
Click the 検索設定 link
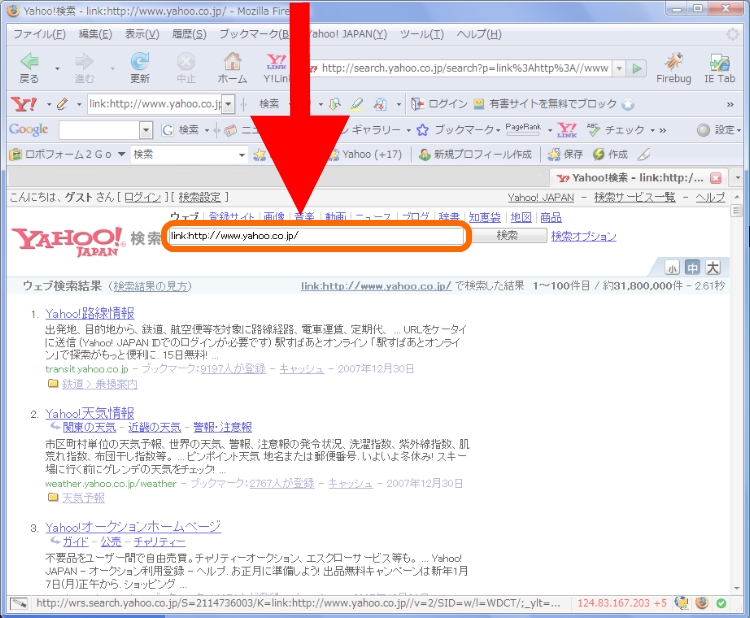coord(199,197)
